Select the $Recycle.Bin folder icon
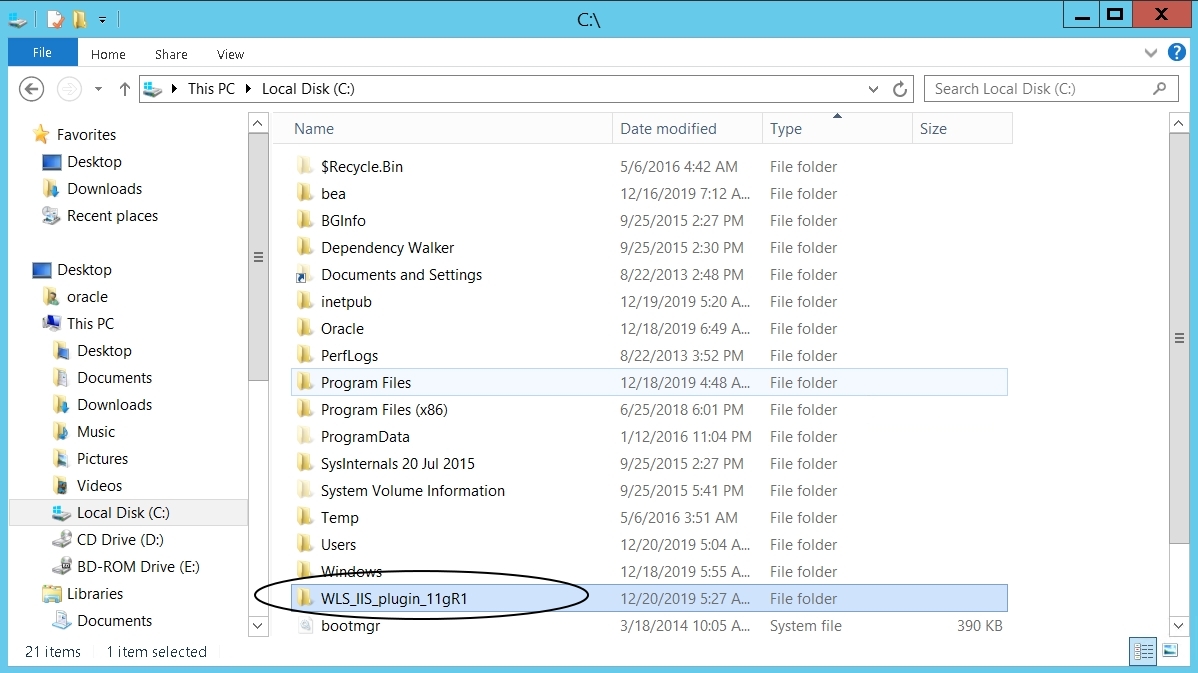Screen dimensions: 1198x673 pyautogui.click(x=305, y=166)
